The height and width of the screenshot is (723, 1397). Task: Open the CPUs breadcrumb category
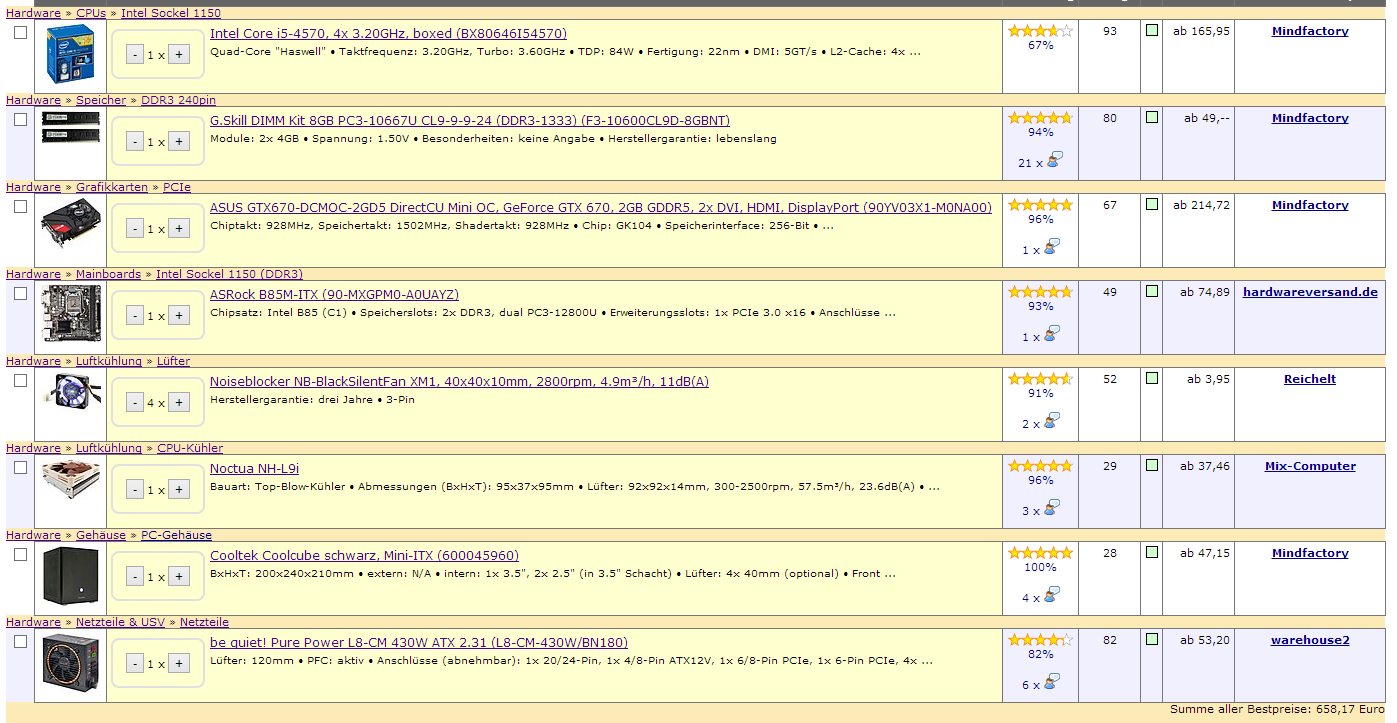coord(91,13)
